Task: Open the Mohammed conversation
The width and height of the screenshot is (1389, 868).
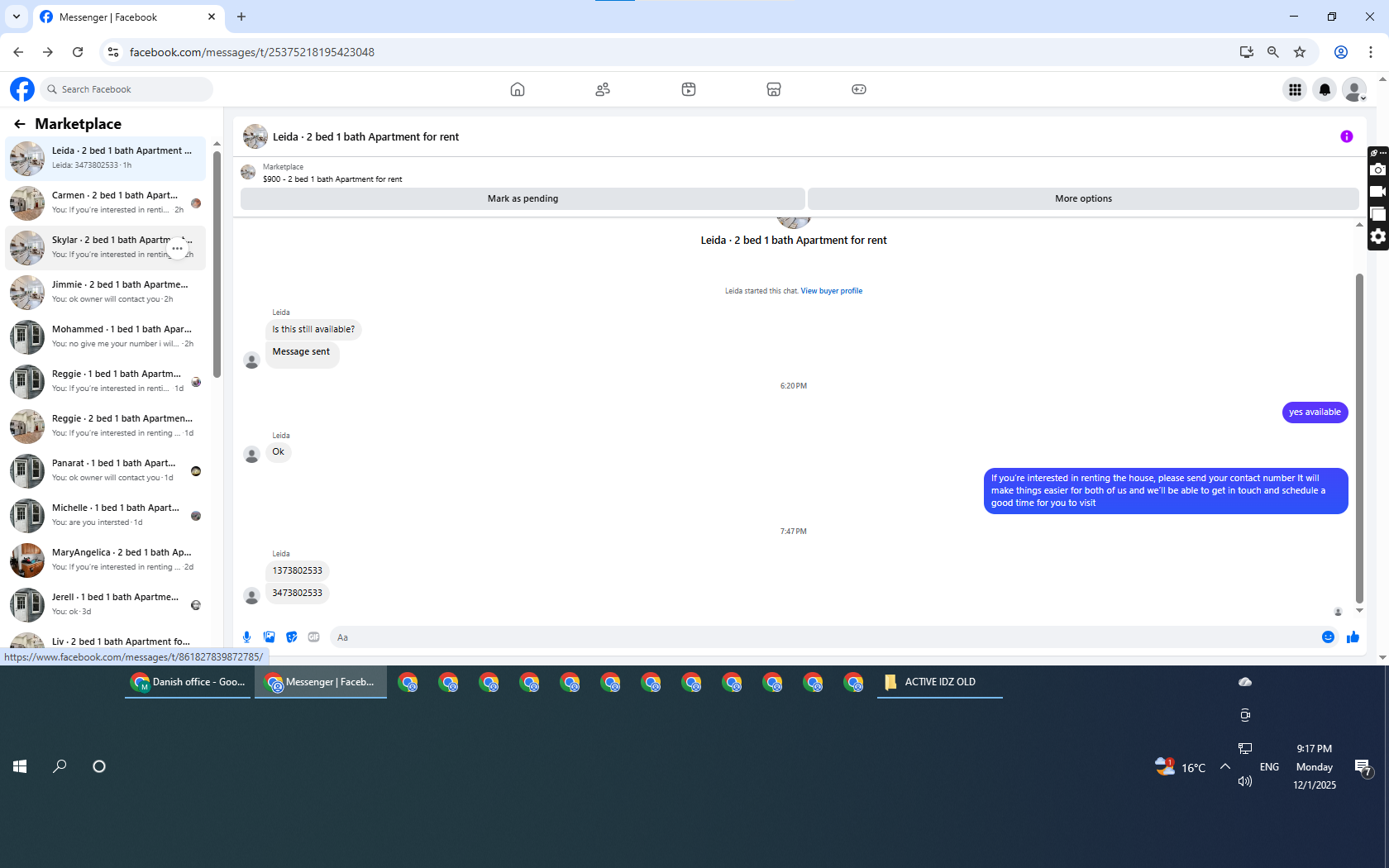Action: pos(106,336)
